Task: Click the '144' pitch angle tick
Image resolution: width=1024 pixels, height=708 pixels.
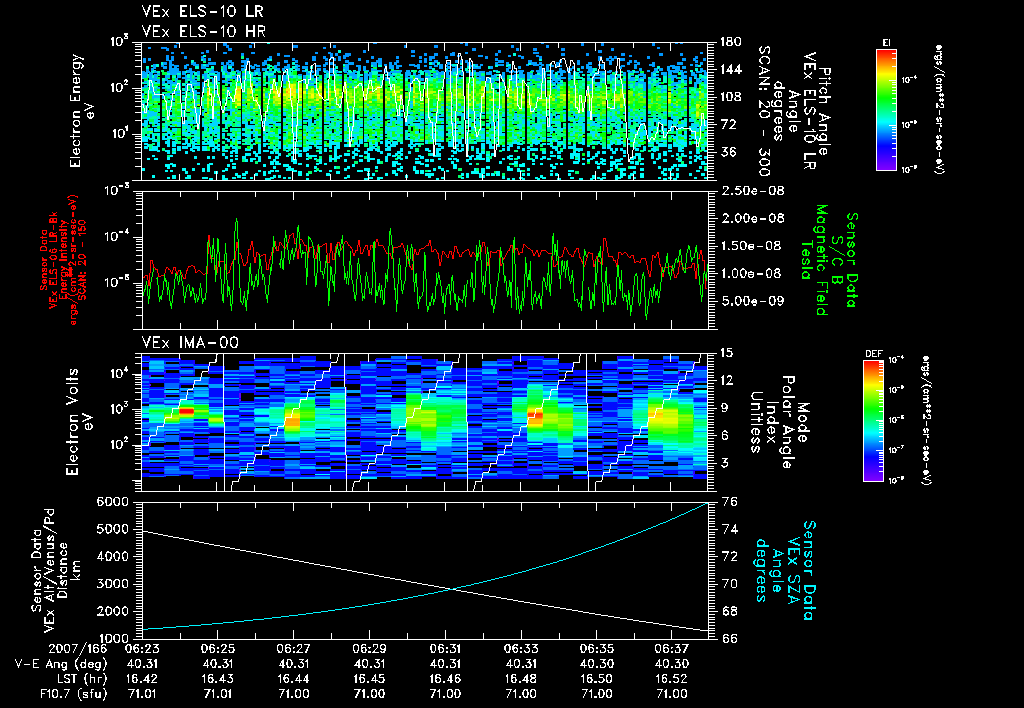Action: (x=730, y=69)
